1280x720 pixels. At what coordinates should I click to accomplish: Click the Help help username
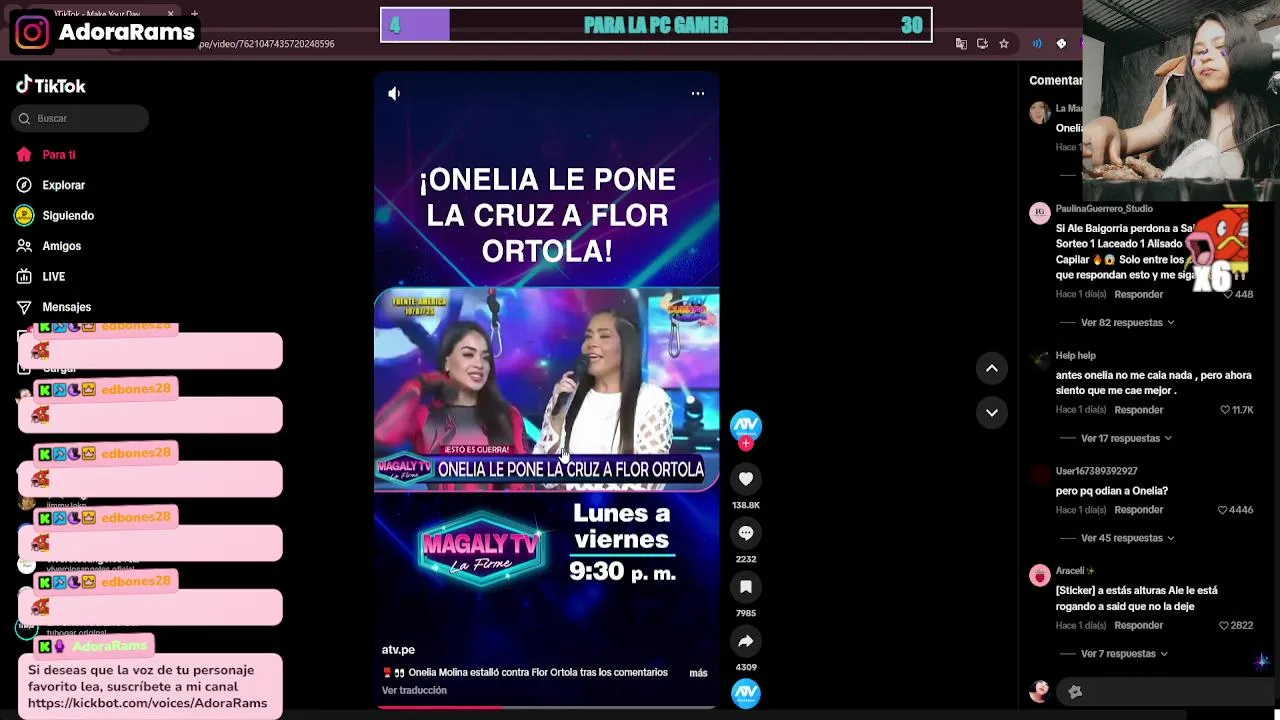point(1076,356)
